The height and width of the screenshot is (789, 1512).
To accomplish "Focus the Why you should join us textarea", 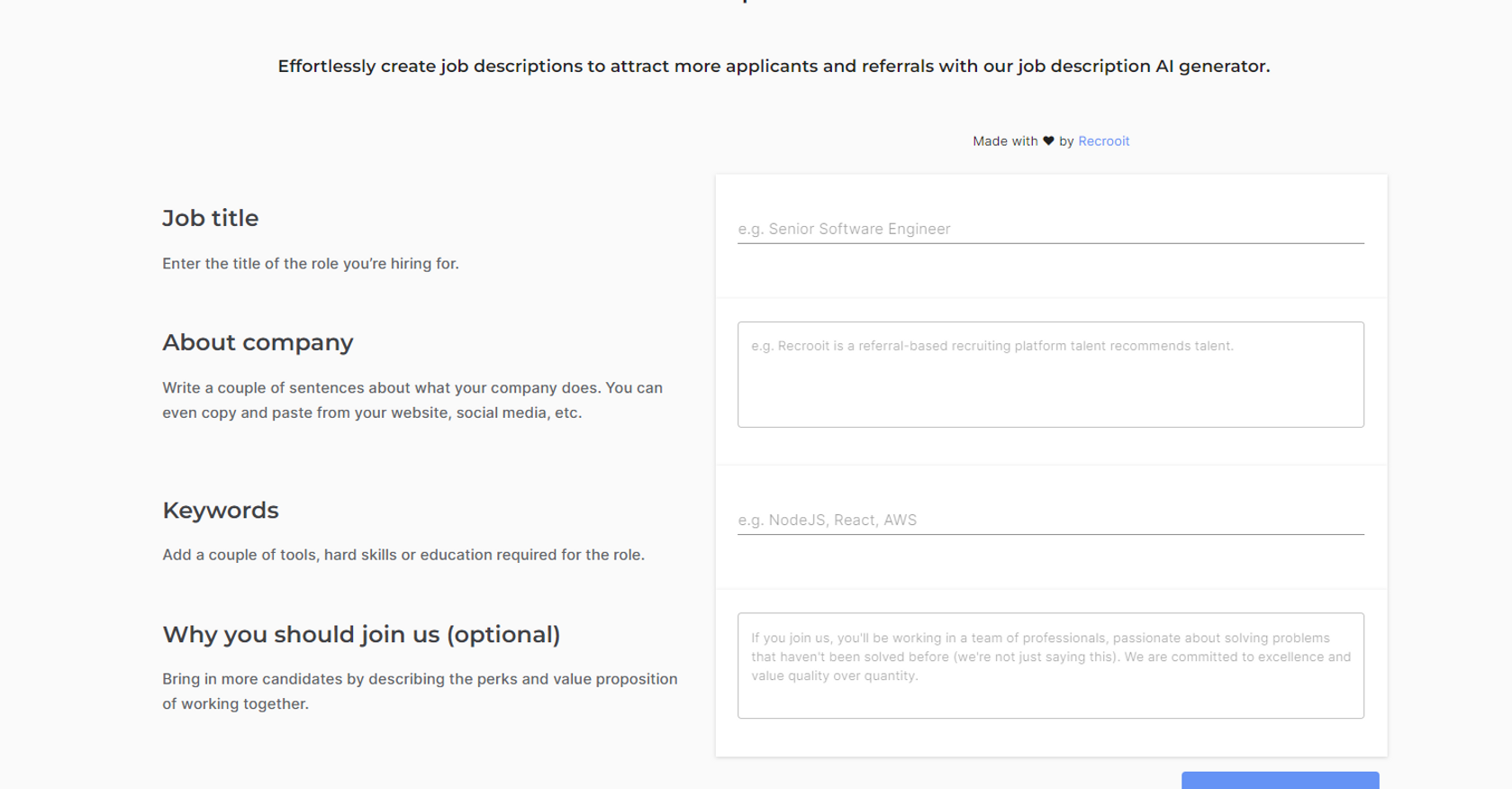I will (1050, 666).
